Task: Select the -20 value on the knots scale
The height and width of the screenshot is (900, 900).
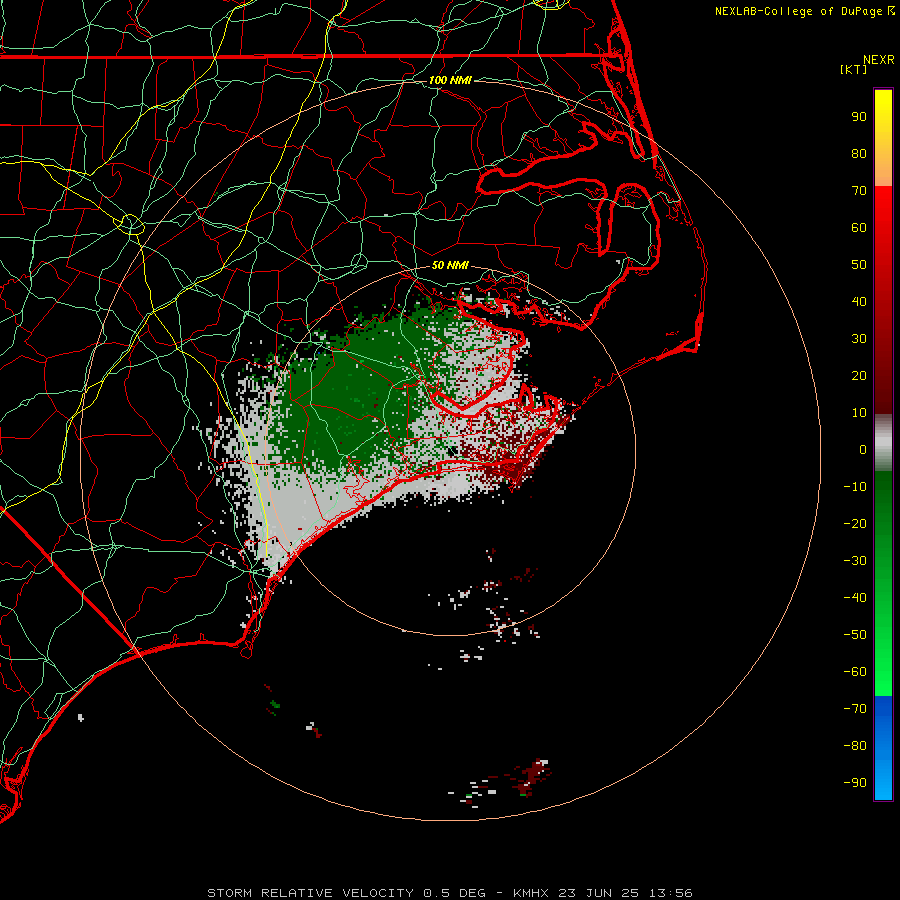Action: pyautogui.click(x=855, y=524)
